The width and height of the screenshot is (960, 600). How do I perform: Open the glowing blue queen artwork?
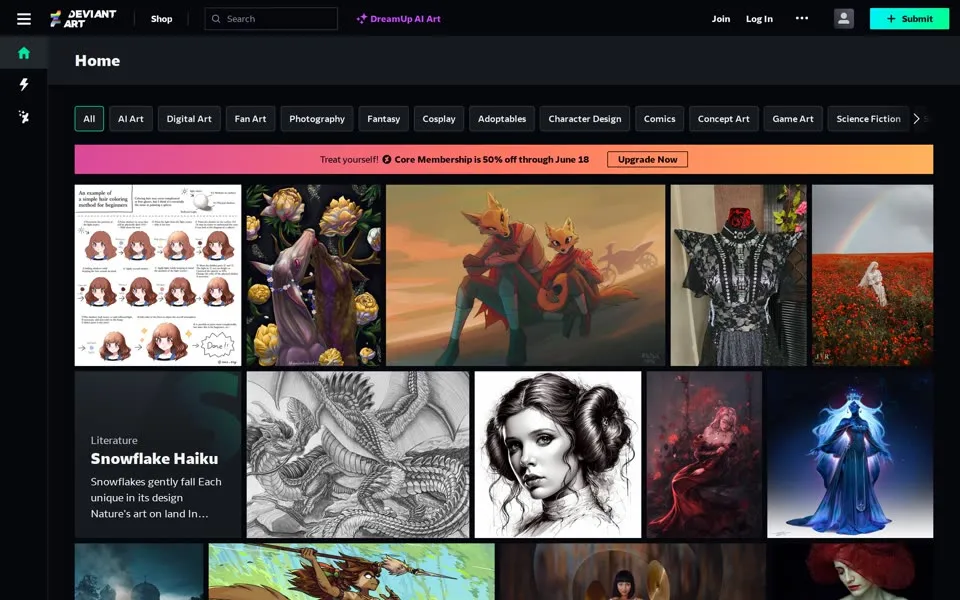point(850,454)
